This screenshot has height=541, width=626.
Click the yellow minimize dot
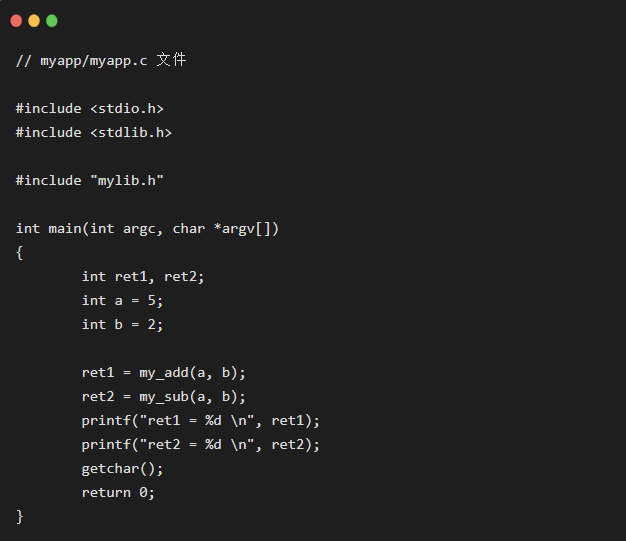(34, 21)
